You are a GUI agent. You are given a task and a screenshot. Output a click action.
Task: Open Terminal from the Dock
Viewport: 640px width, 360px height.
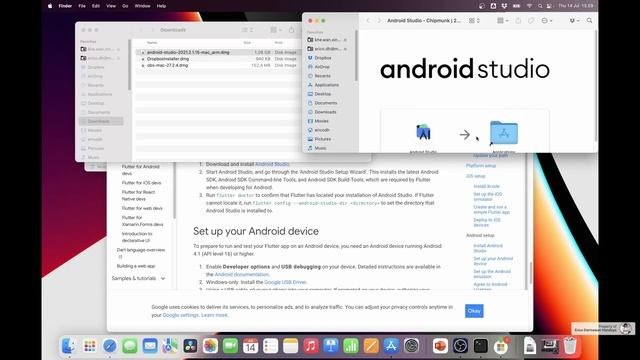(x=480, y=346)
